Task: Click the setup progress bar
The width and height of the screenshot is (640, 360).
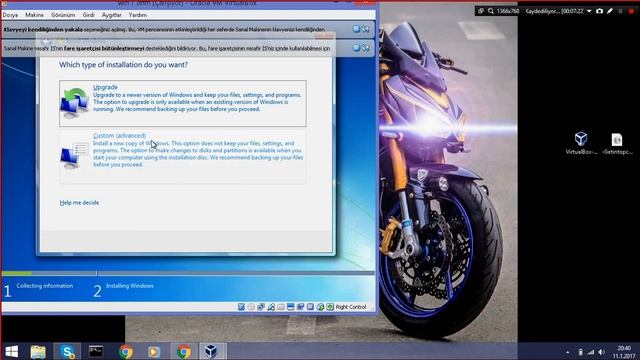Action: click(188, 273)
